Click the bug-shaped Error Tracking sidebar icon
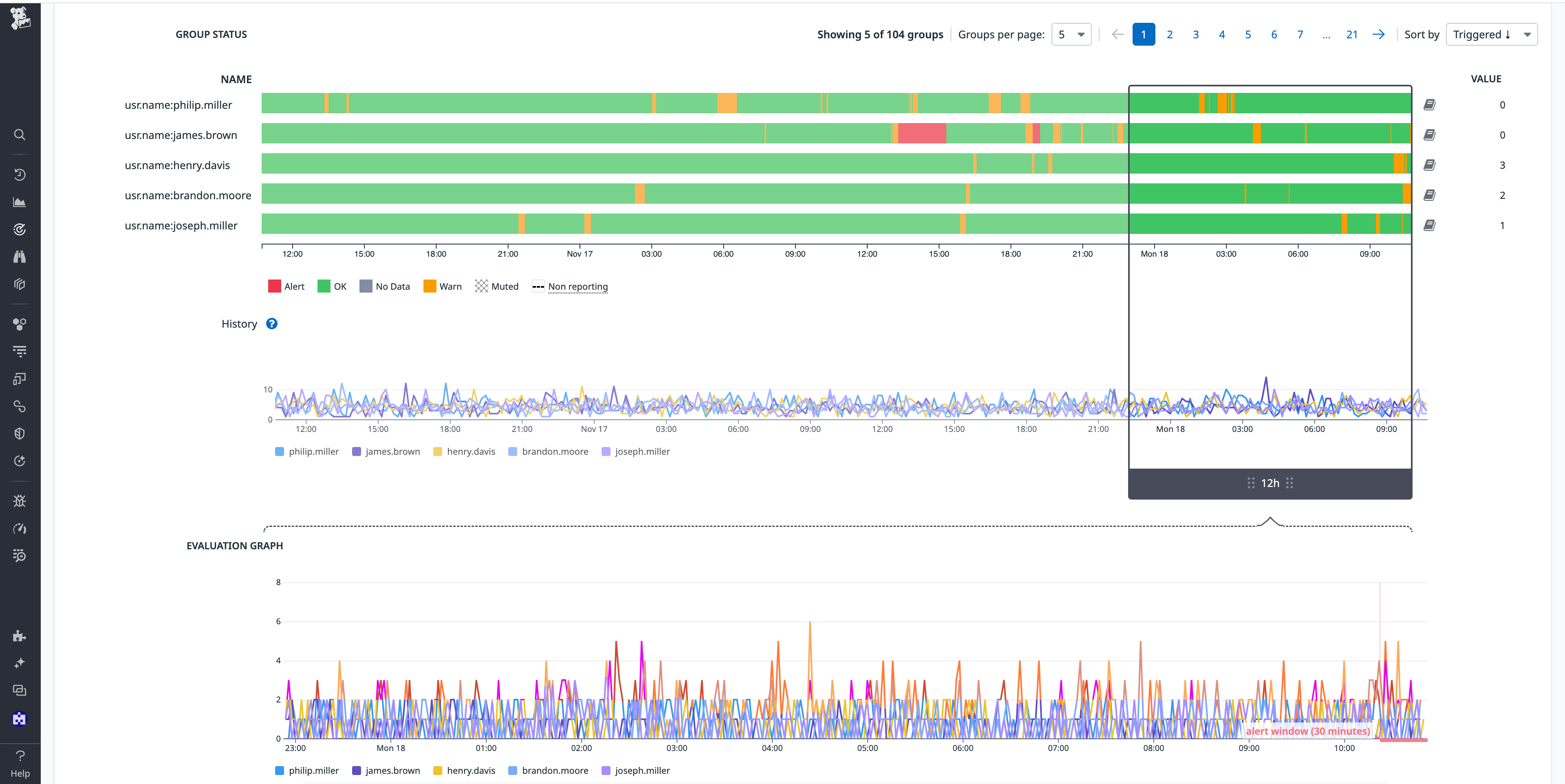1565x784 pixels. click(x=20, y=500)
